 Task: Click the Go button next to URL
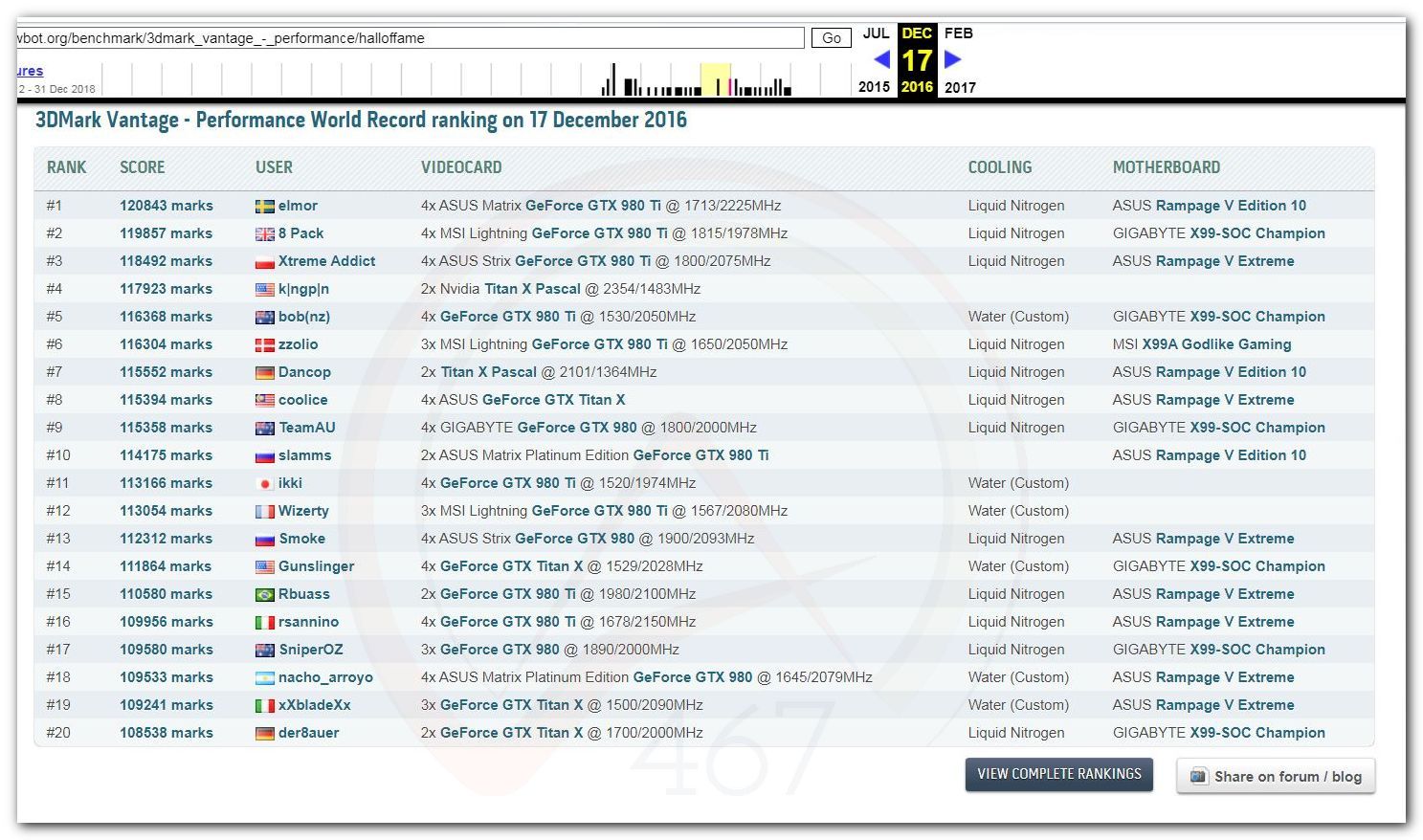click(832, 38)
